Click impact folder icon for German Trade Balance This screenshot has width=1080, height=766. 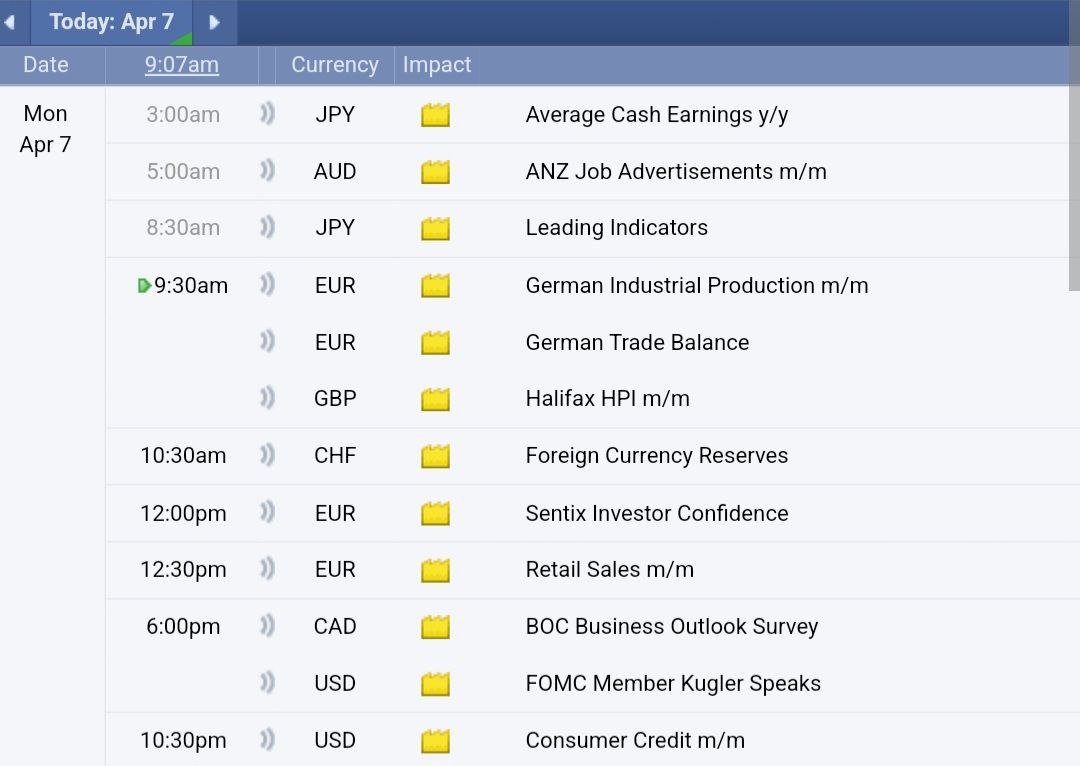pos(435,343)
